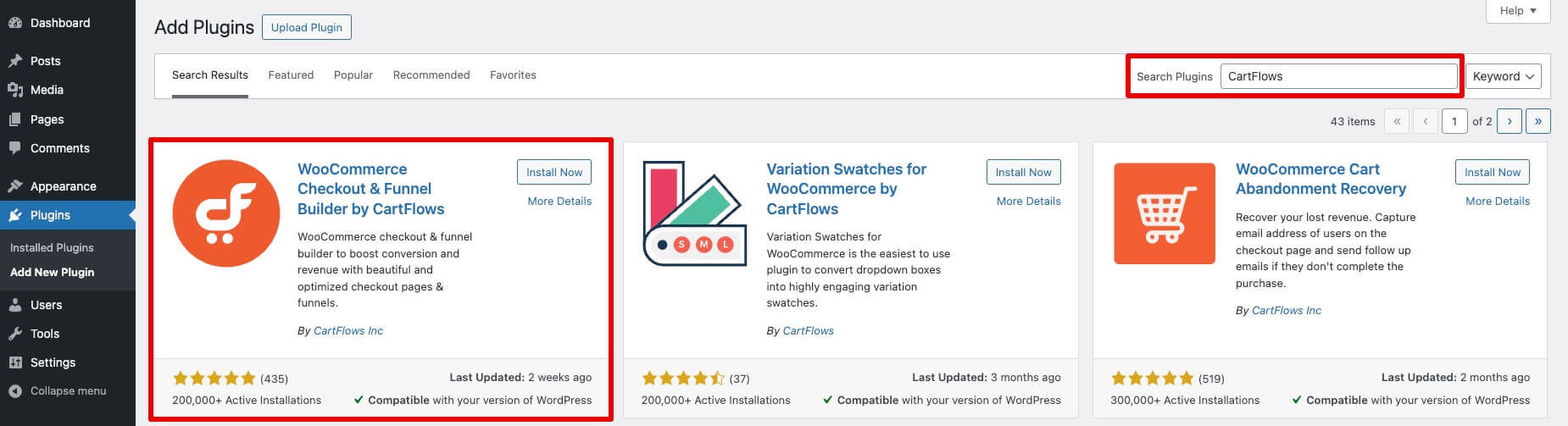Click the Plugins plug icon
The height and width of the screenshot is (426, 1568).
click(15, 215)
